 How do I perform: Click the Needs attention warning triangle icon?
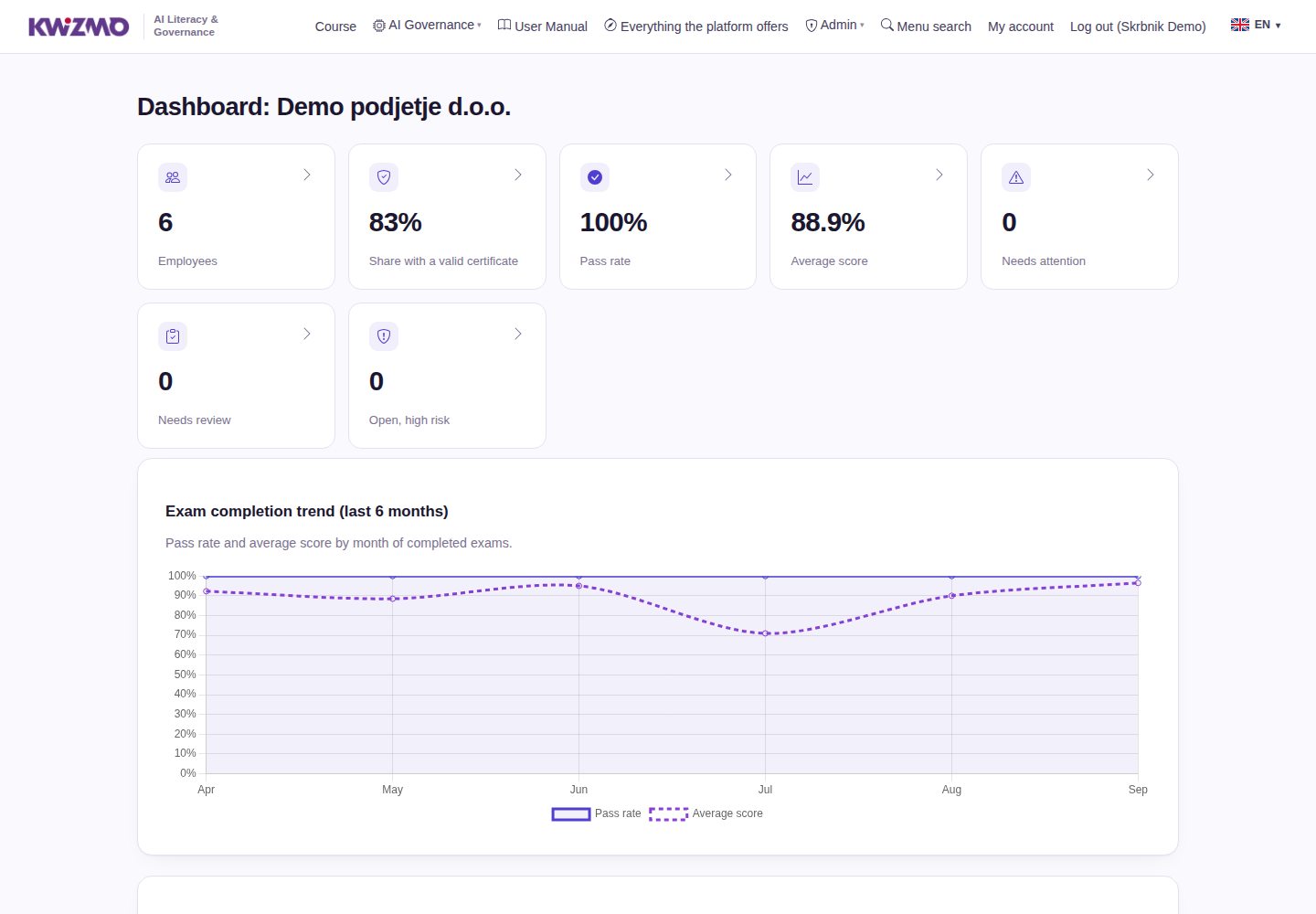pos(1016,177)
